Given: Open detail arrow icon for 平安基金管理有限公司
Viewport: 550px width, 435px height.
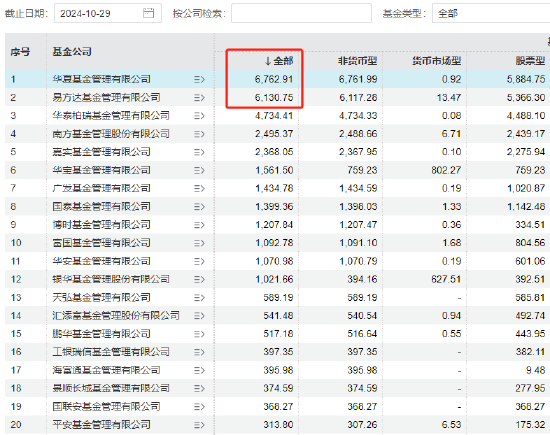Looking at the screenshot, I should point(199,425).
